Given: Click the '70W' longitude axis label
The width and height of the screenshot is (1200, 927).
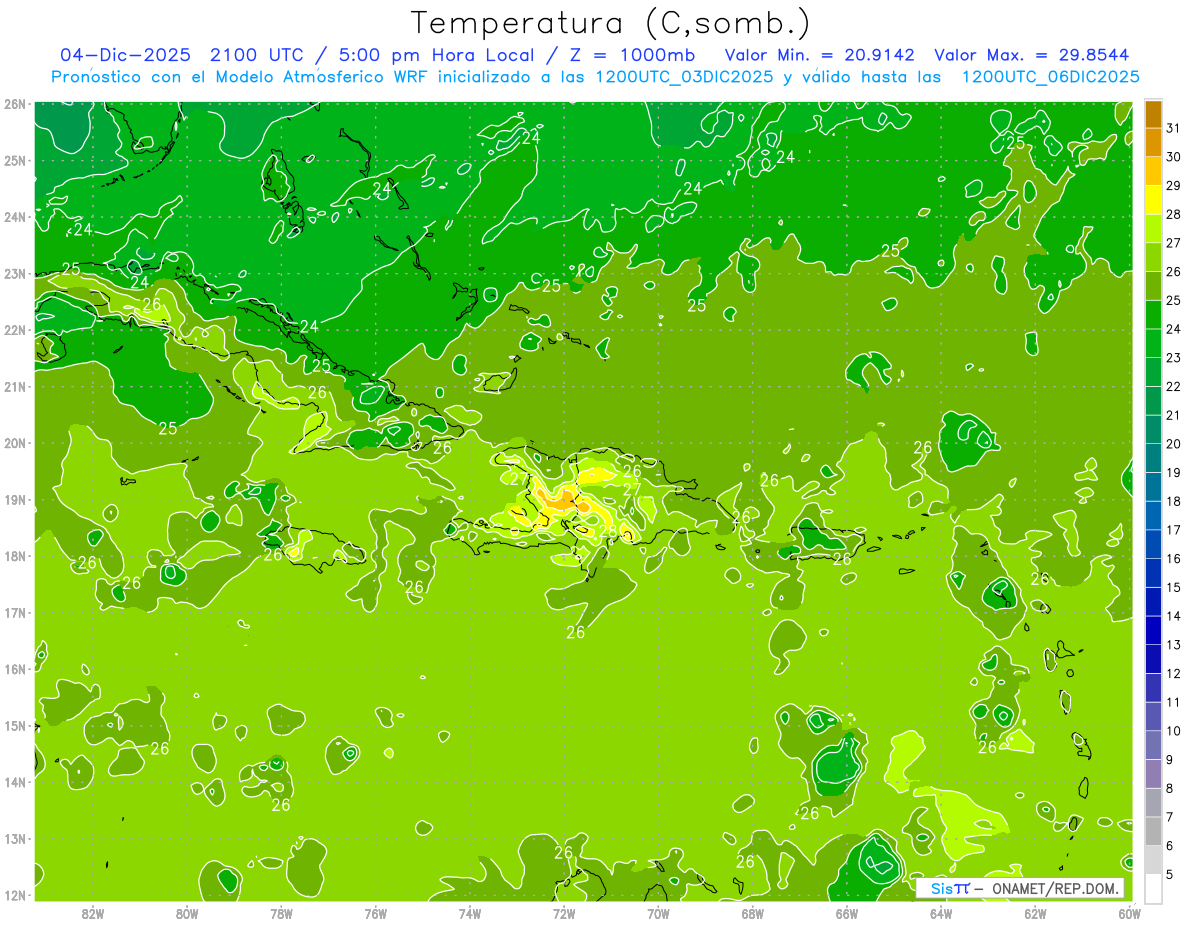Looking at the screenshot, I should click(658, 913).
